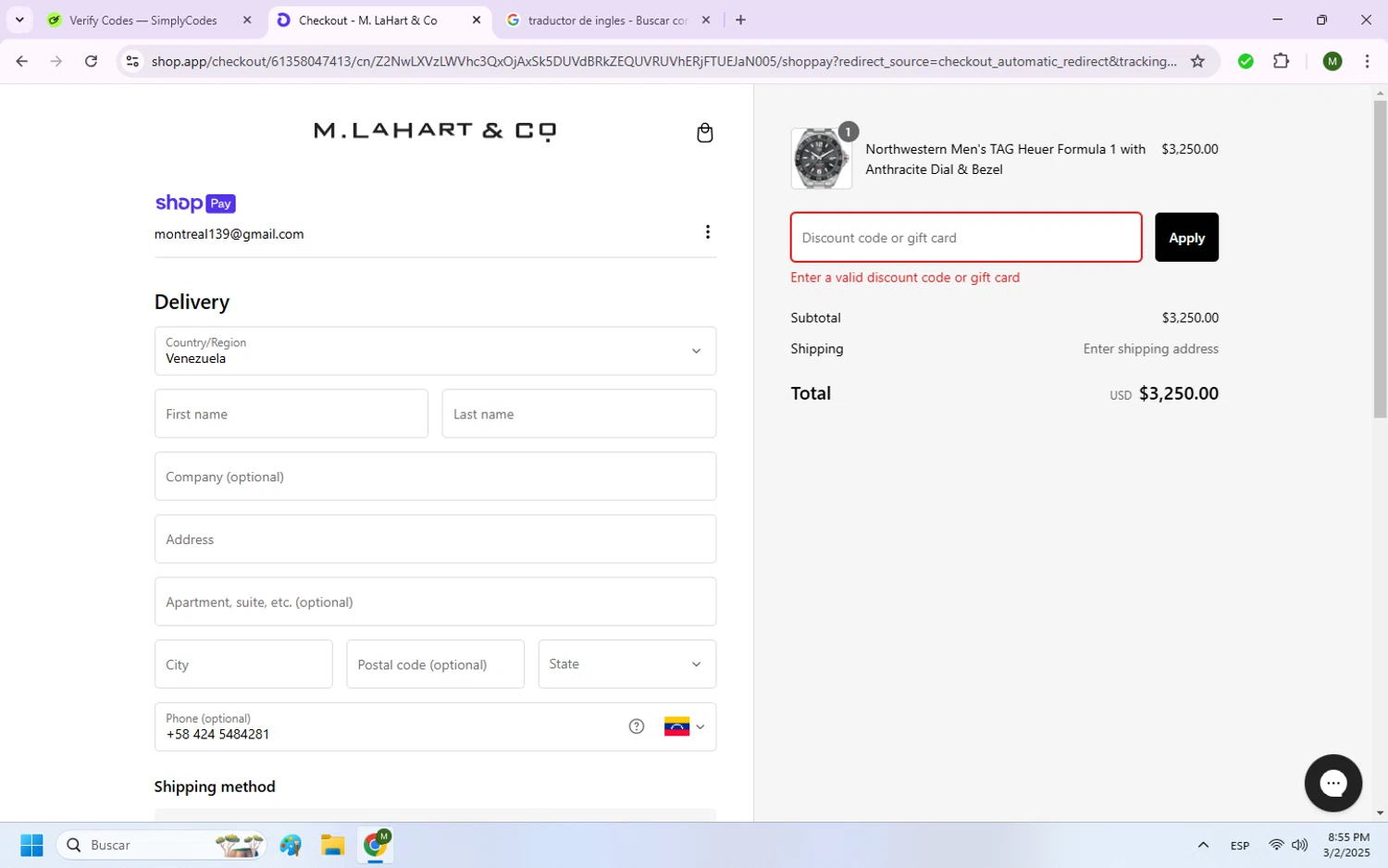Show hidden system tray icons
Screen dimensions: 1388x868
pyautogui.click(x=1203, y=845)
